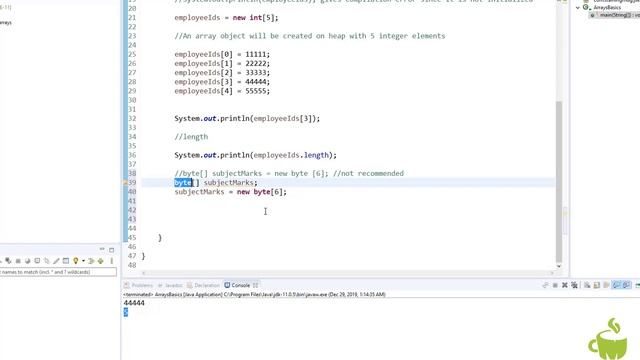Click the editor vertical scrollbar thumb
The width and height of the screenshot is (640, 360).
[x=559, y=182]
